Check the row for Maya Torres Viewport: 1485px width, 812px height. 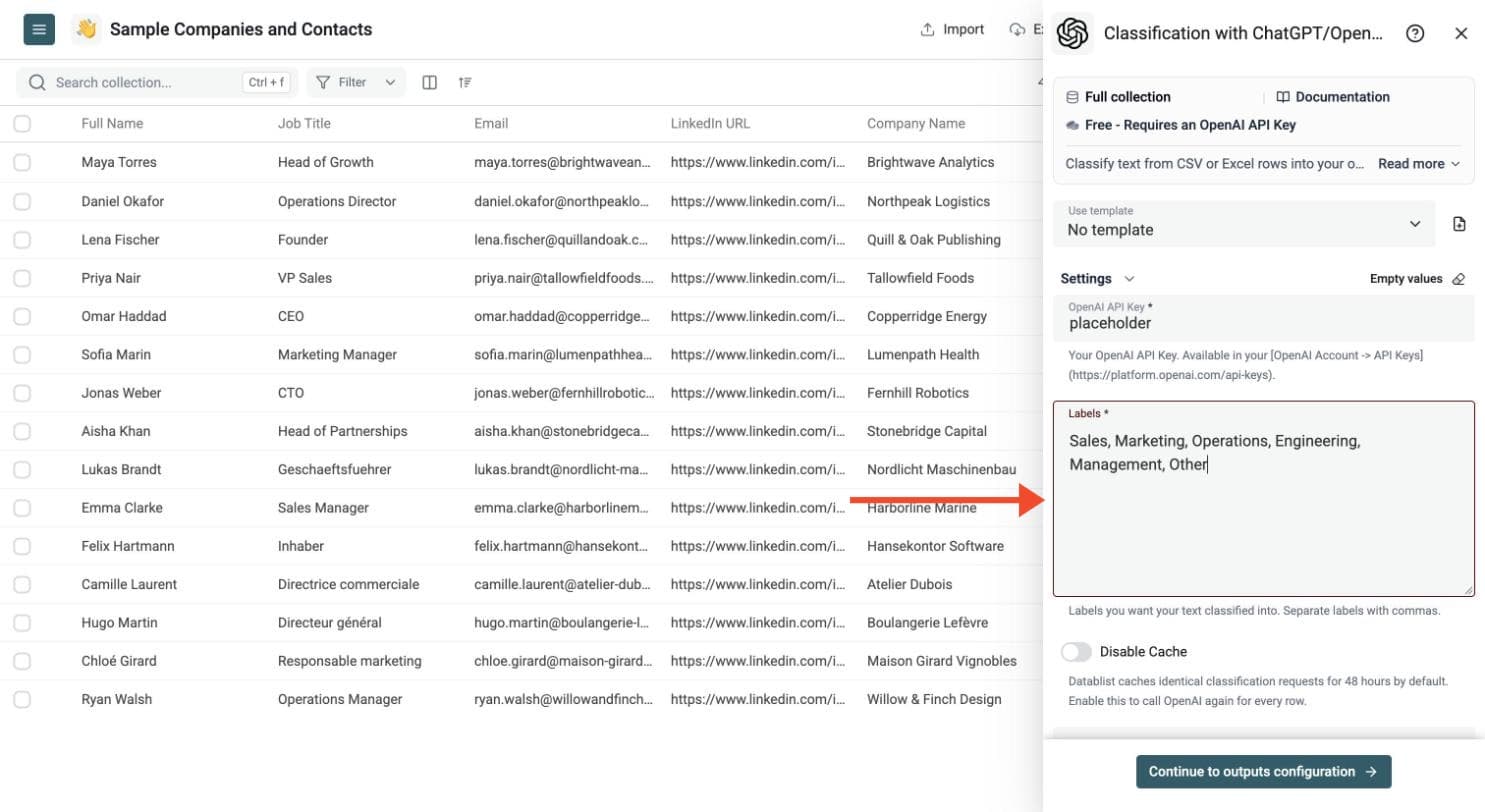click(x=22, y=162)
